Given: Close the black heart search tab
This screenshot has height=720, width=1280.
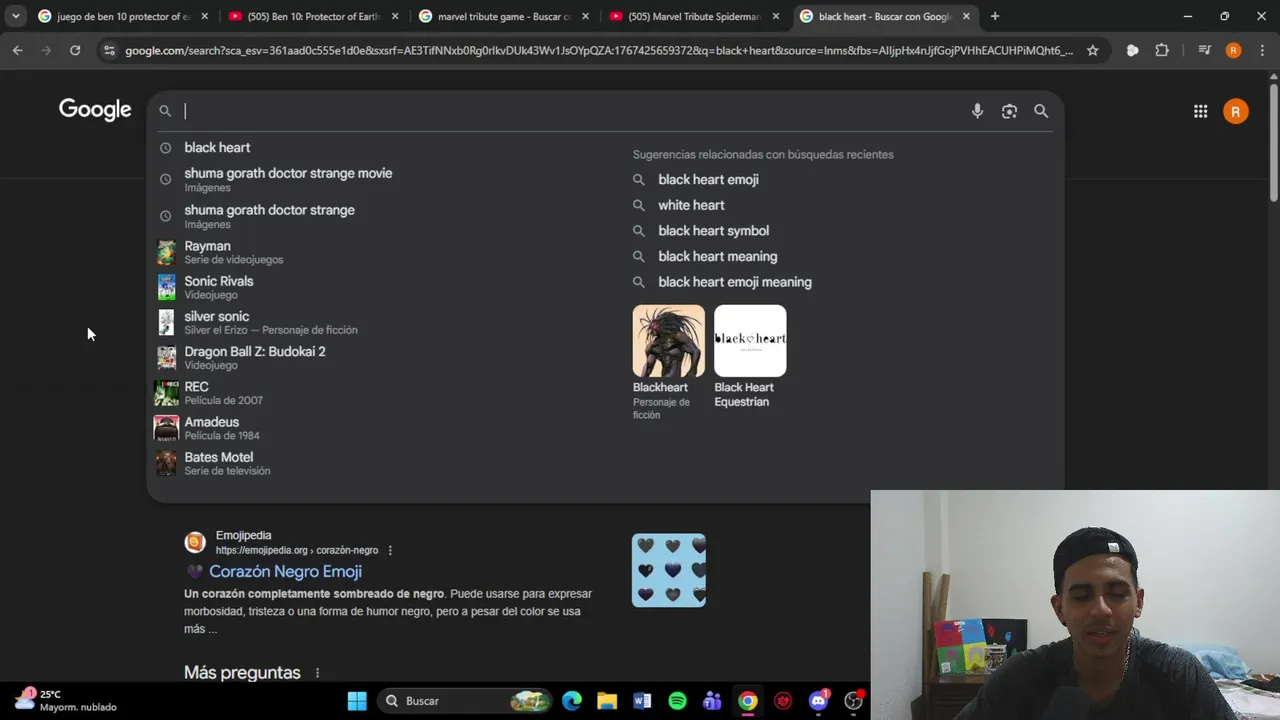Looking at the screenshot, I should click(x=966, y=16).
